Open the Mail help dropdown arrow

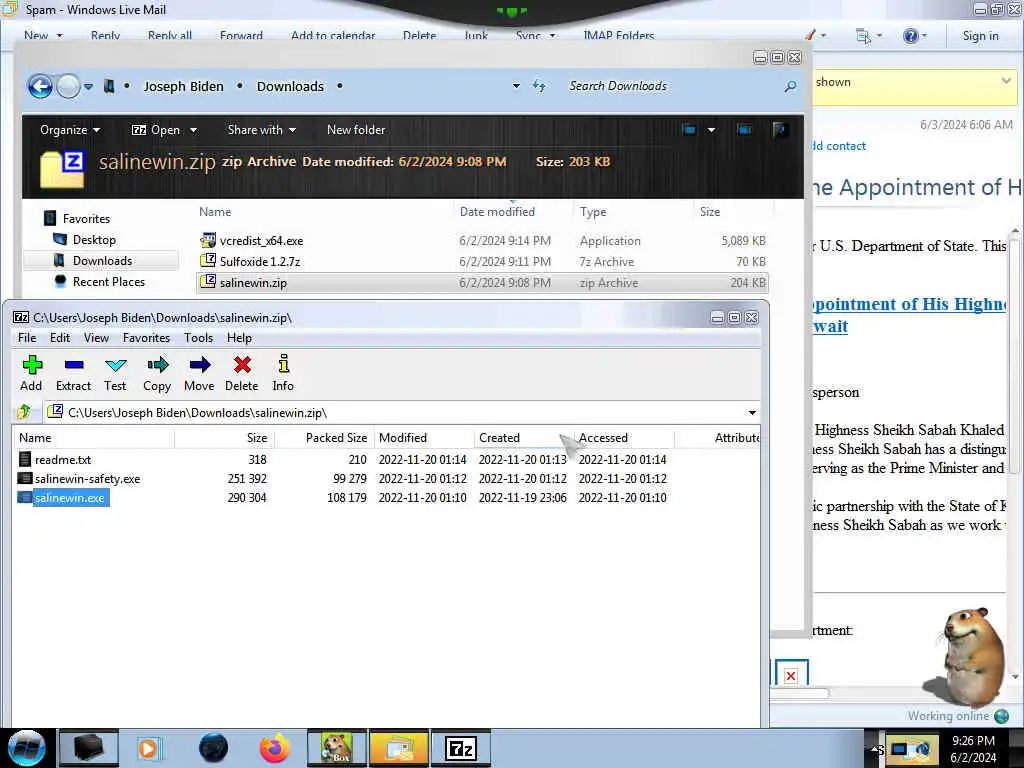(924, 36)
